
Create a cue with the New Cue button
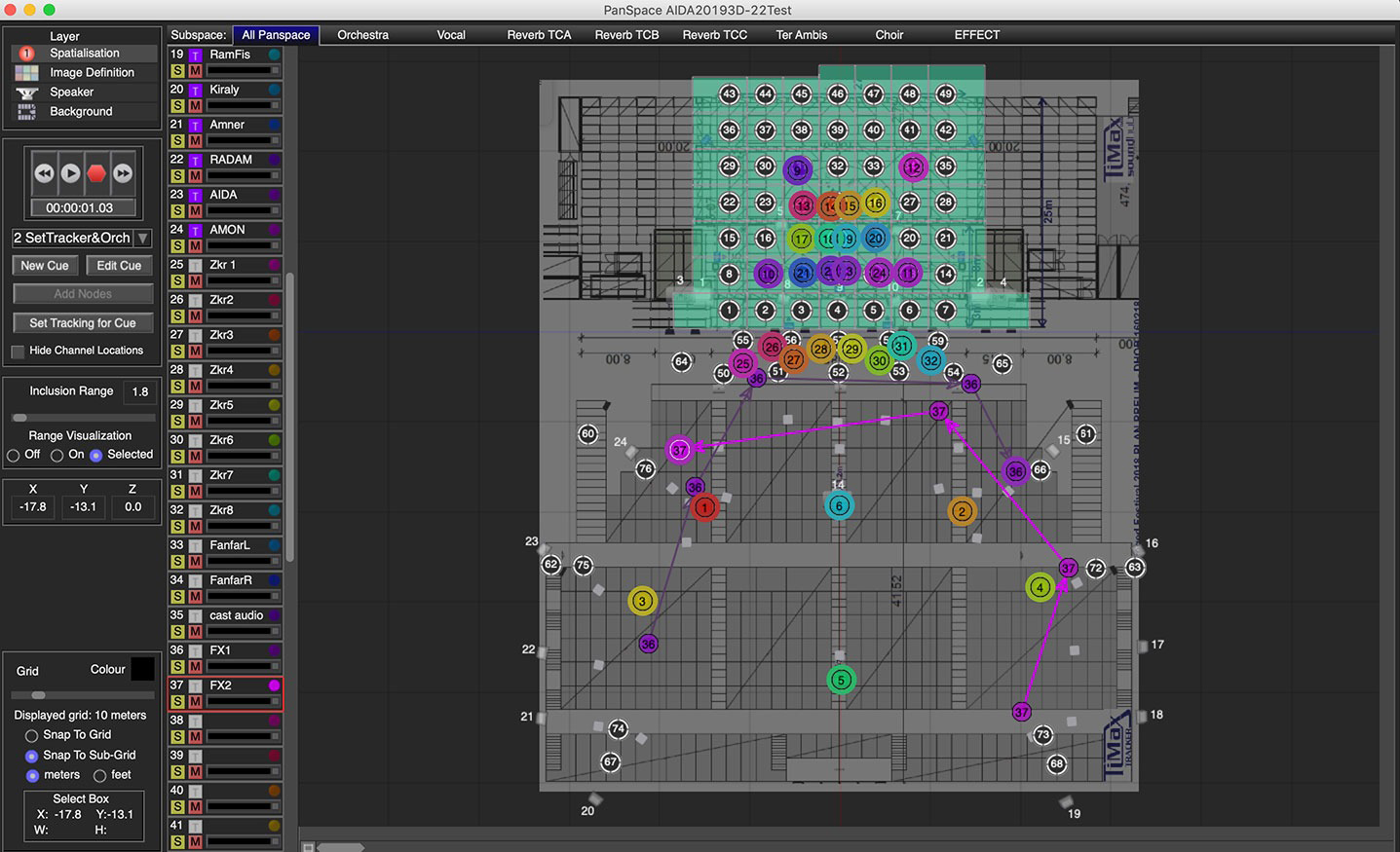tap(44, 265)
